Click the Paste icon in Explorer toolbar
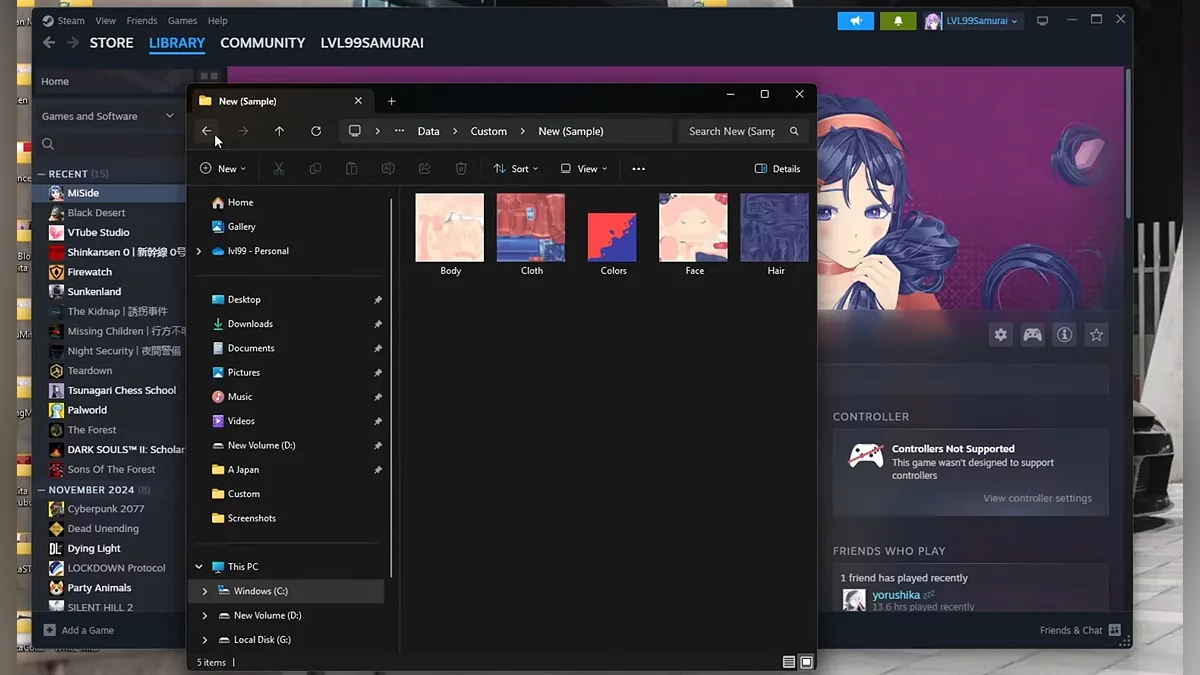1200x675 pixels. [x=351, y=169]
